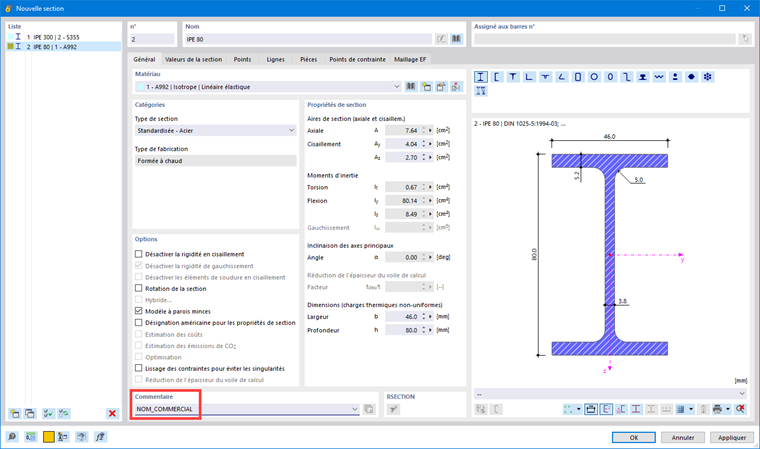Select the channel (U) section shape icon
Image resolution: width=760 pixels, height=449 pixels.
click(497, 77)
